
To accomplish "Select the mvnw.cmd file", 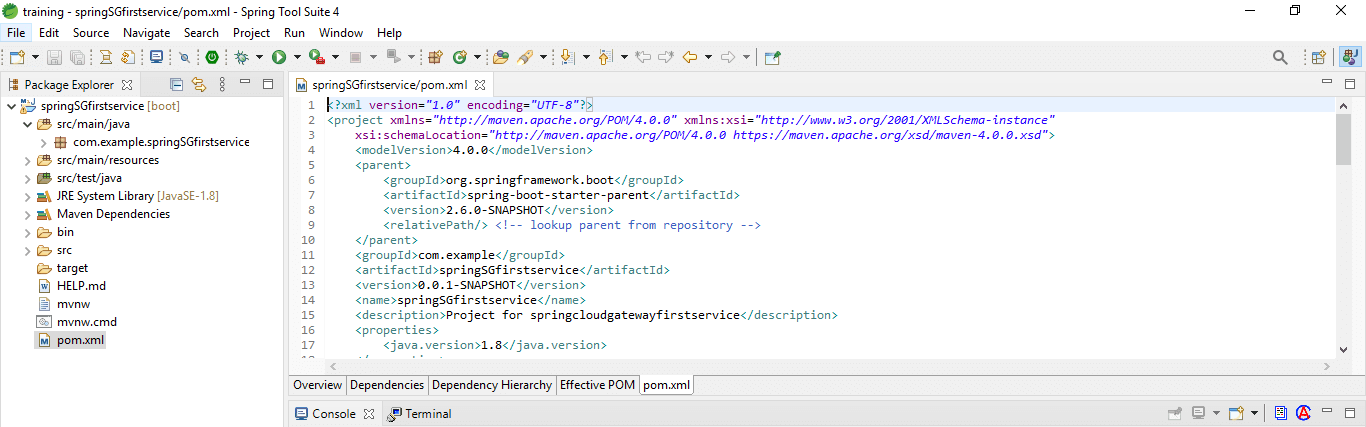I will (87, 322).
